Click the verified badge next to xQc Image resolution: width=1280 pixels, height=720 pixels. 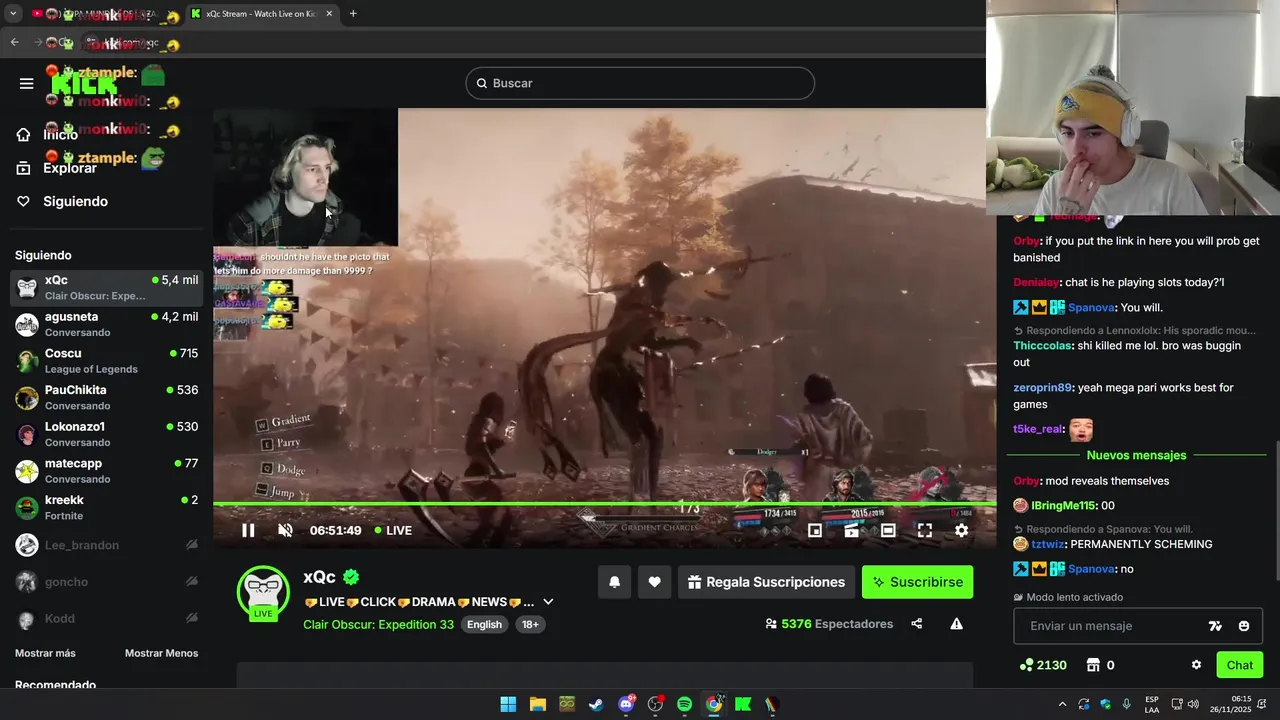[351, 577]
